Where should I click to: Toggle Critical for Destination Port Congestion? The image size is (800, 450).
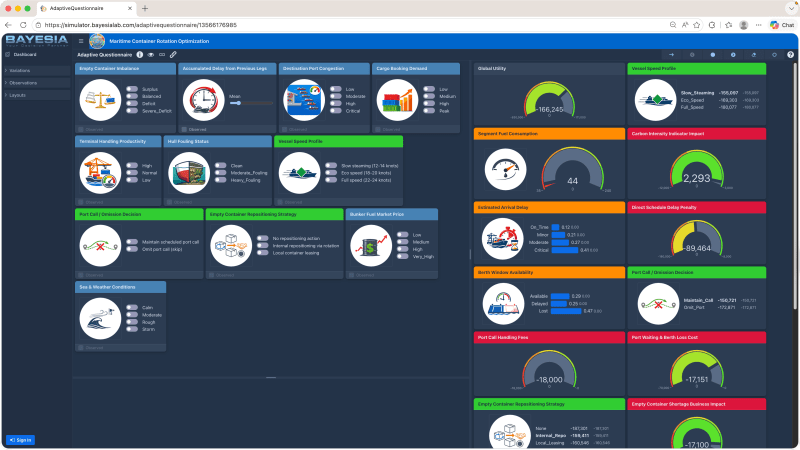tap(336, 111)
